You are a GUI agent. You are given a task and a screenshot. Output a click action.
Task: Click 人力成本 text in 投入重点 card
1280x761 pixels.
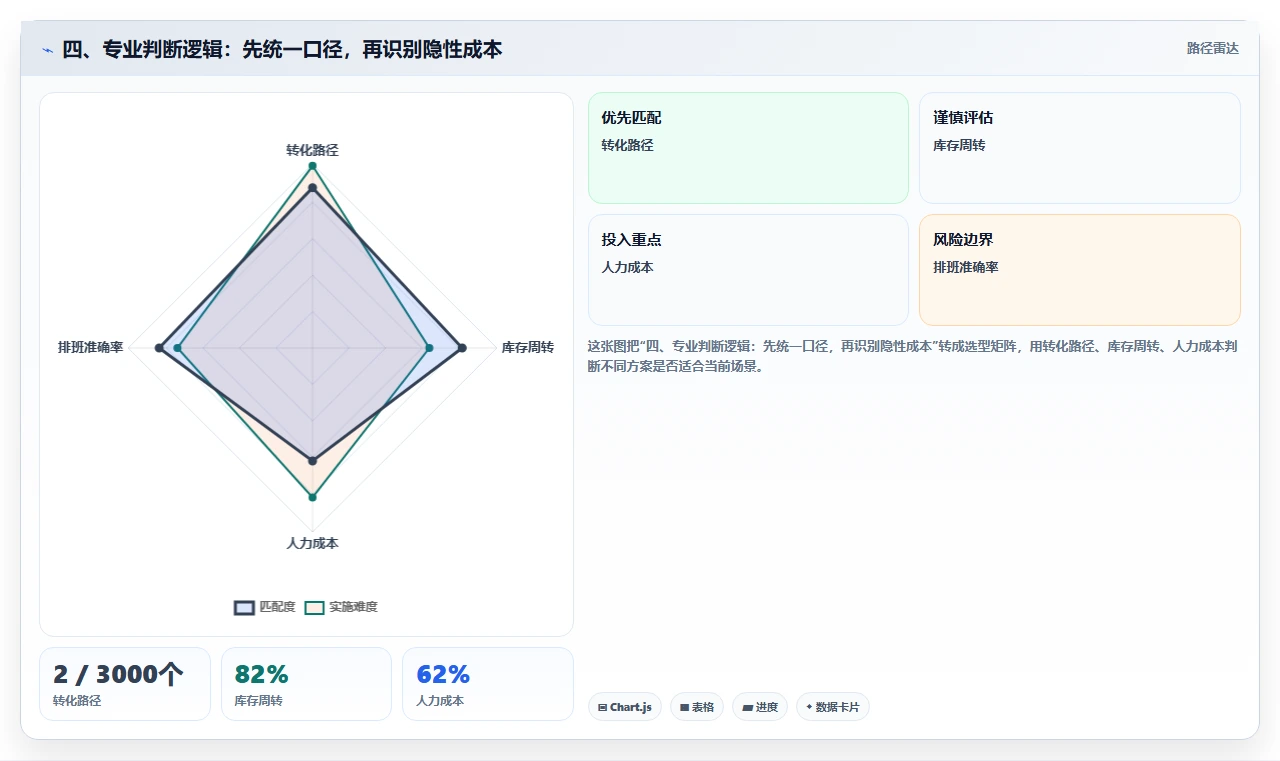click(627, 267)
